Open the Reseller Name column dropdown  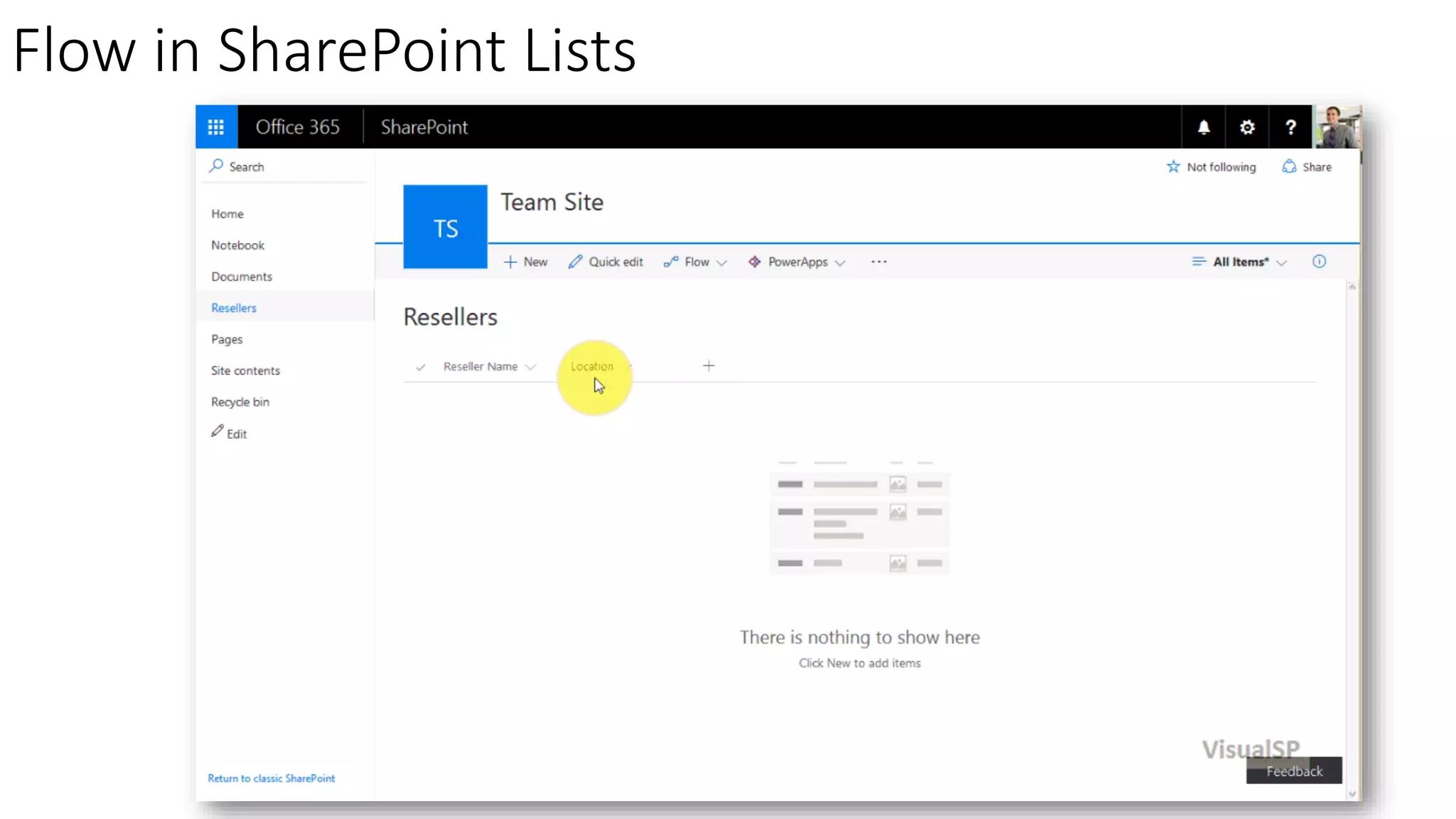click(x=530, y=367)
